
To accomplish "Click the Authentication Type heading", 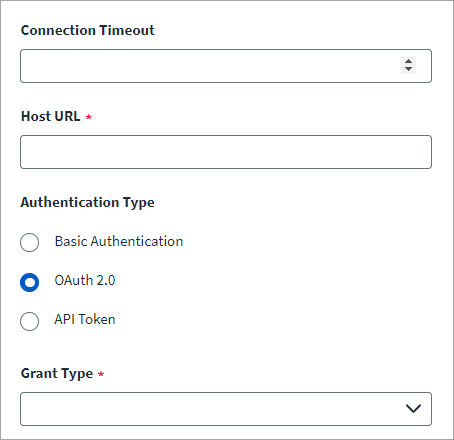I will [87, 203].
